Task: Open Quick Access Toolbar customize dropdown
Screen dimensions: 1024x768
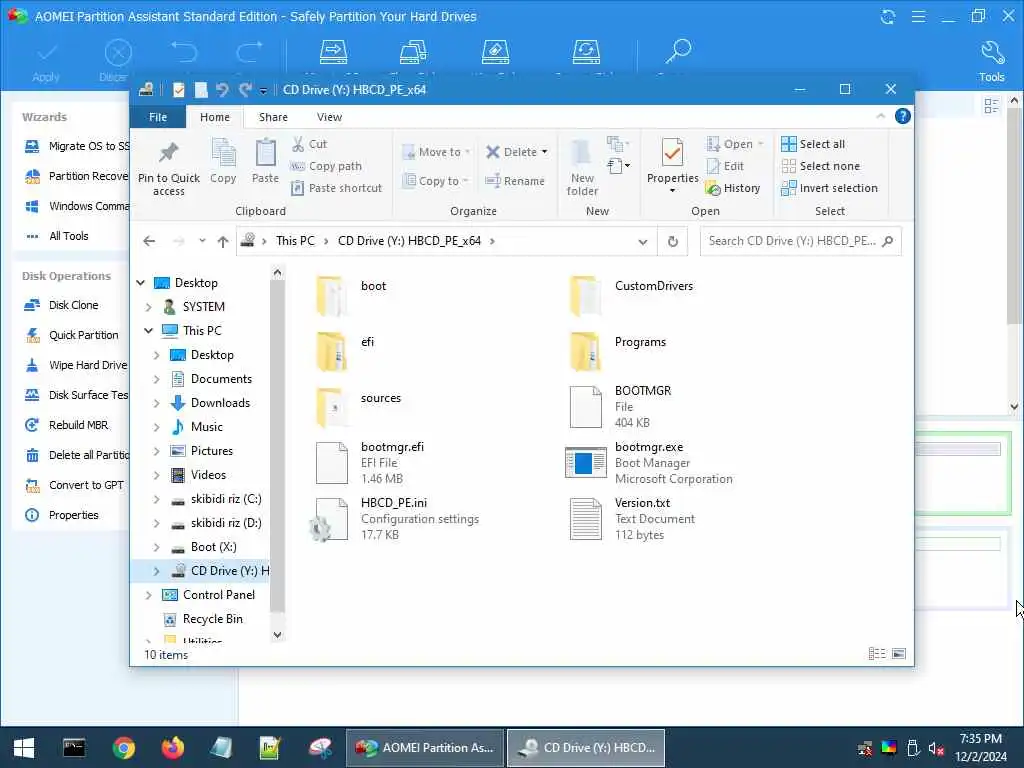Action: [x=263, y=91]
